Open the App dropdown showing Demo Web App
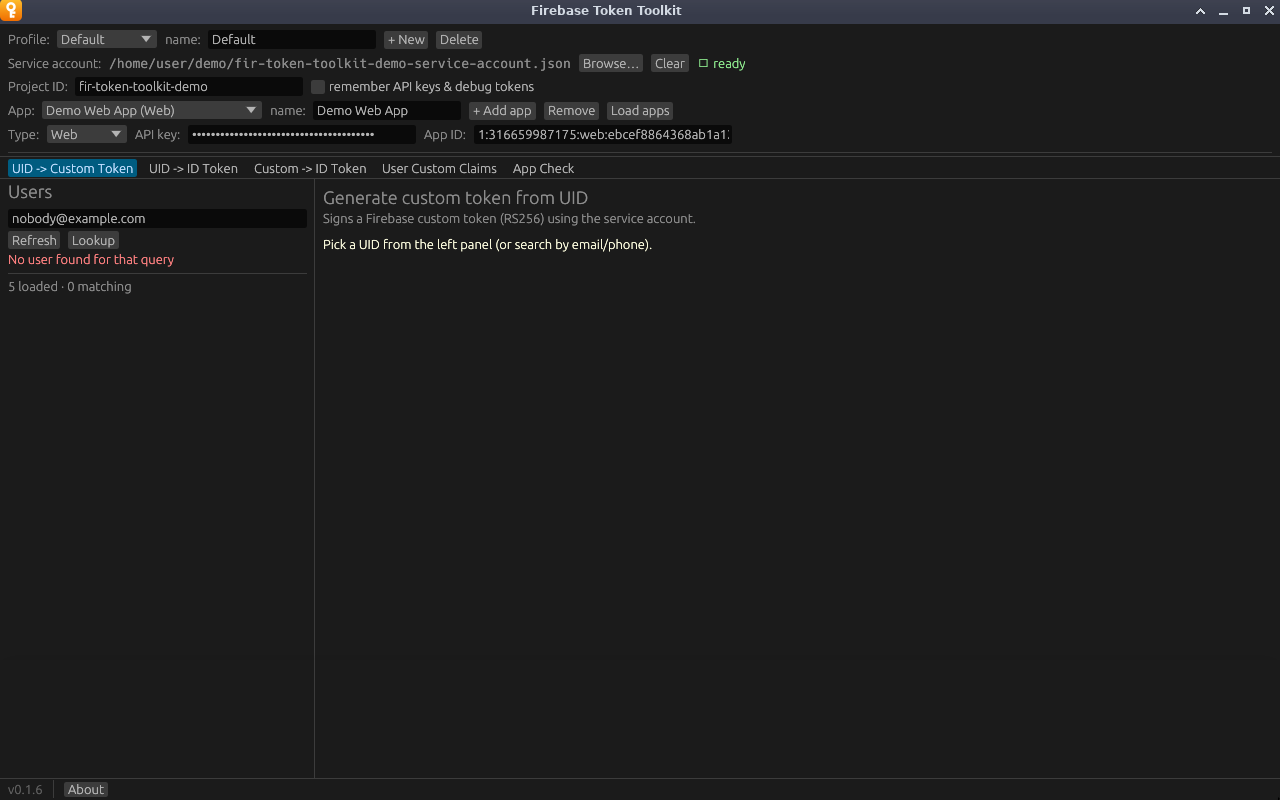Screen dimensions: 1280x800 tap(152, 111)
